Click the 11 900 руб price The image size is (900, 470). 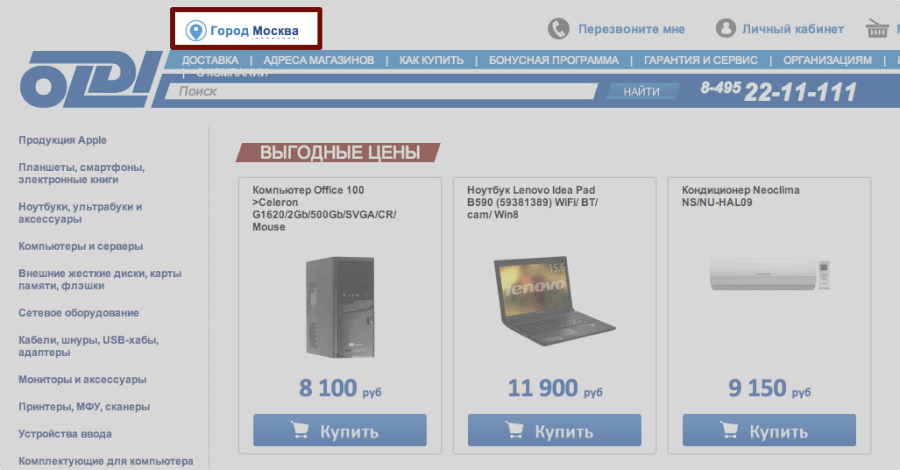(554, 389)
